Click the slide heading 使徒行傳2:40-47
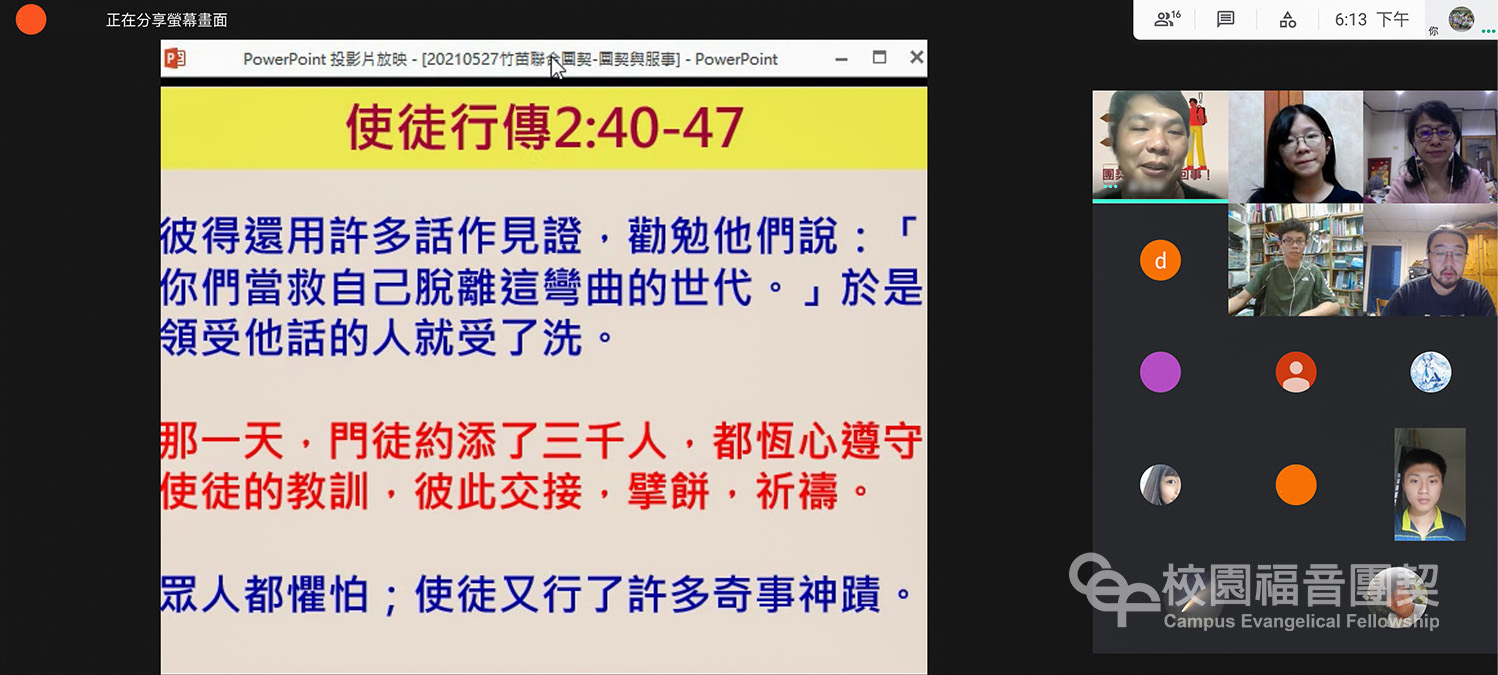 coord(545,128)
